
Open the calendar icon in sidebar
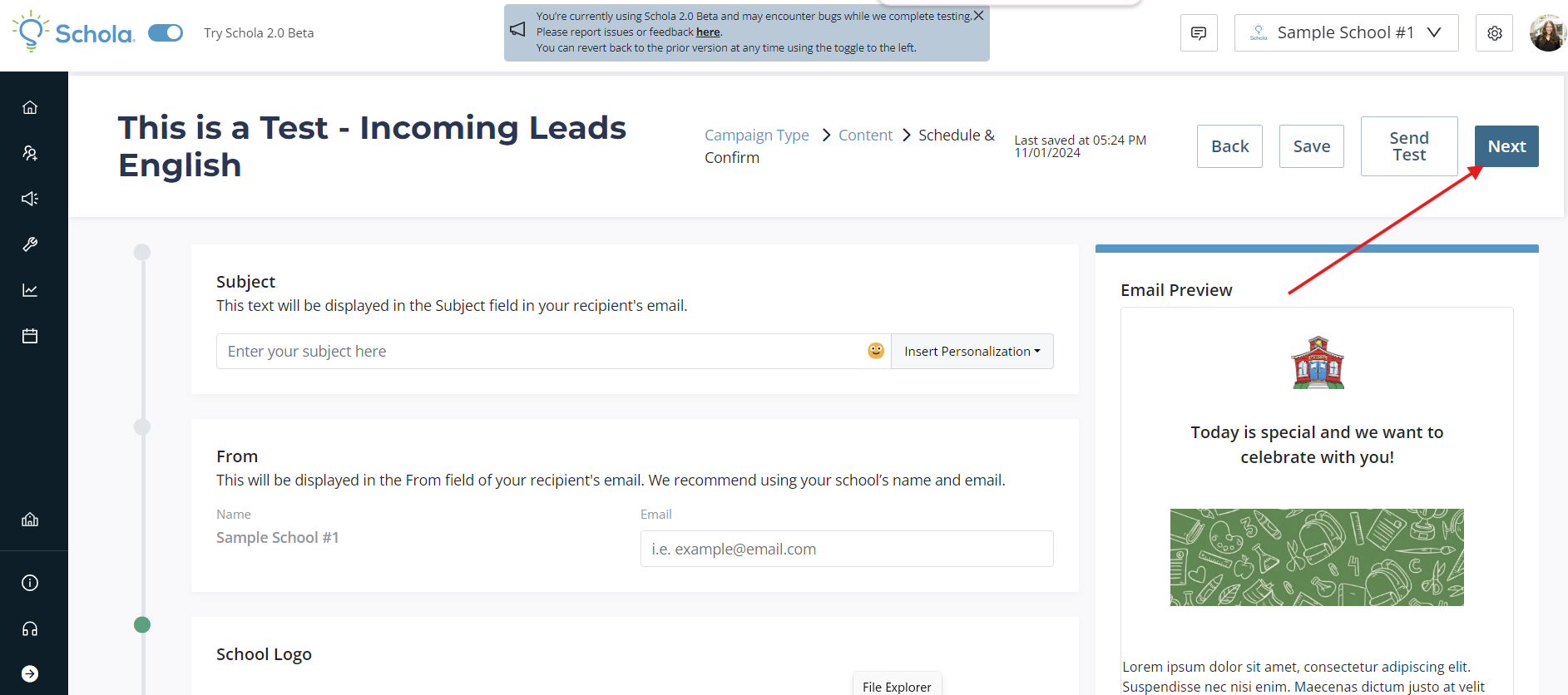coord(30,336)
